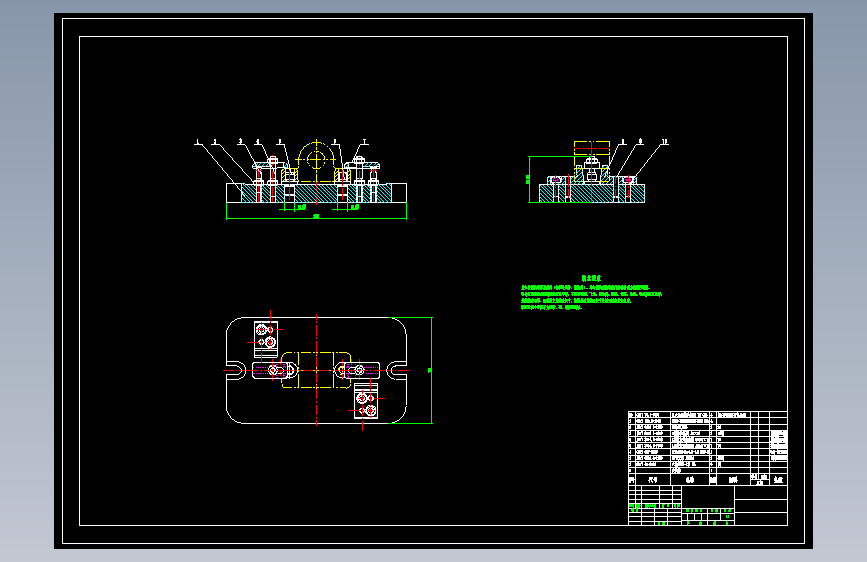The height and width of the screenshot is (562, 867).
Task: Pick the overall length dimension under front view
Action: 316,216
